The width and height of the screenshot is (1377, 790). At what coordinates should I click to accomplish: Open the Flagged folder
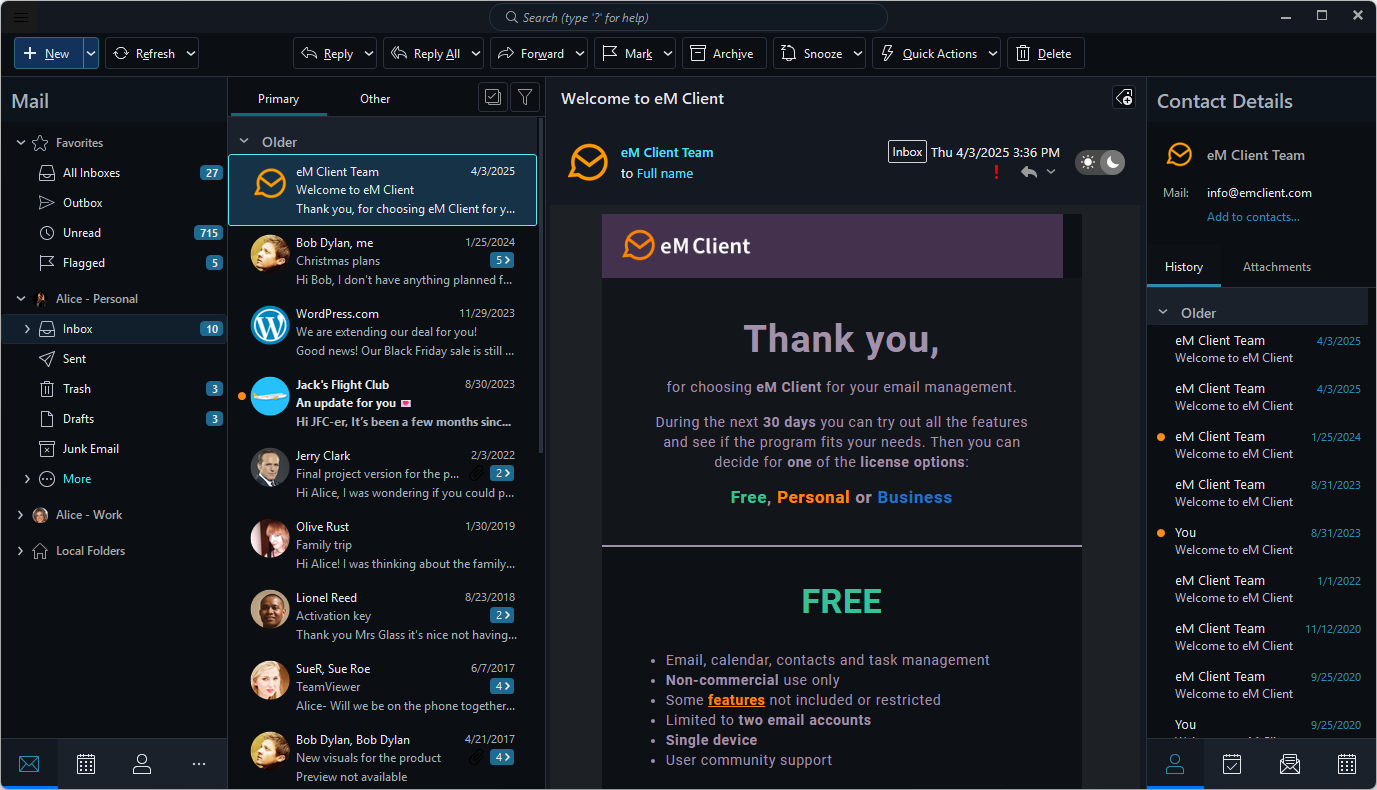pyautogui.click(x=114, y=263)
